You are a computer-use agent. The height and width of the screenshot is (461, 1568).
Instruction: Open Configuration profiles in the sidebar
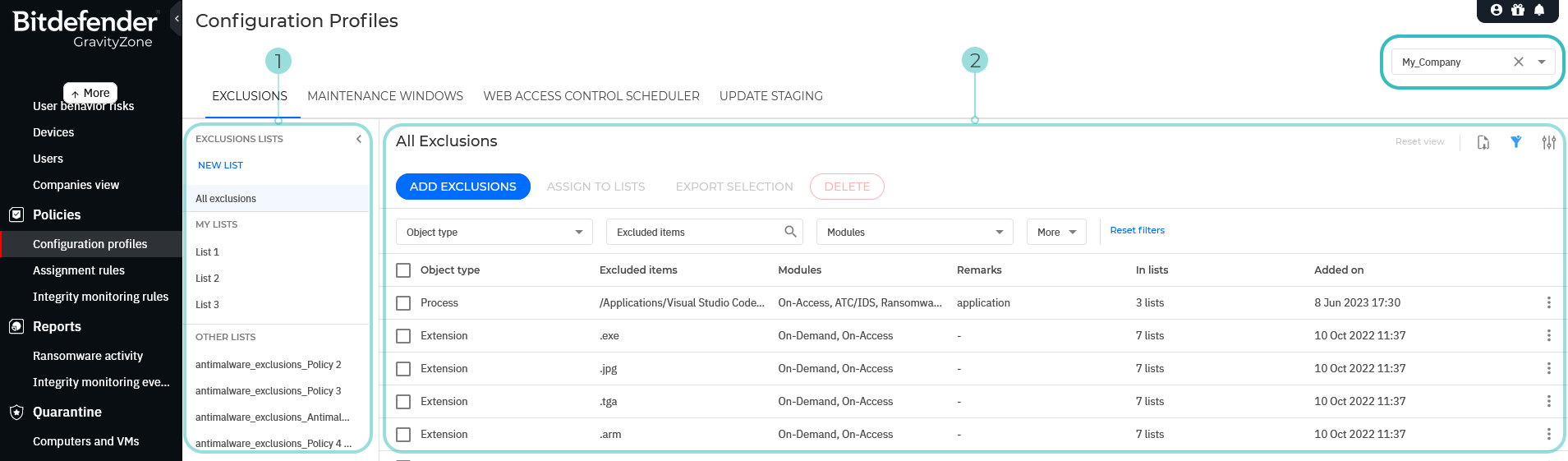pos(91,244)
